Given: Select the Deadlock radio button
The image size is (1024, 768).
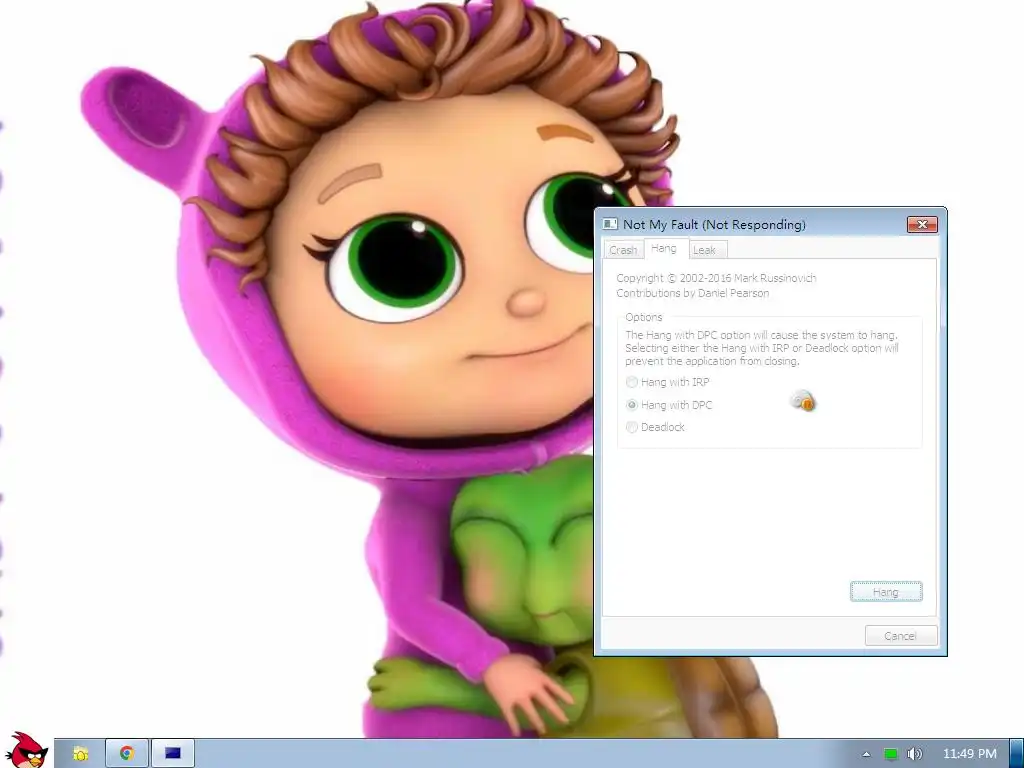Looking at the screenshot, I should tap(655, 427).
